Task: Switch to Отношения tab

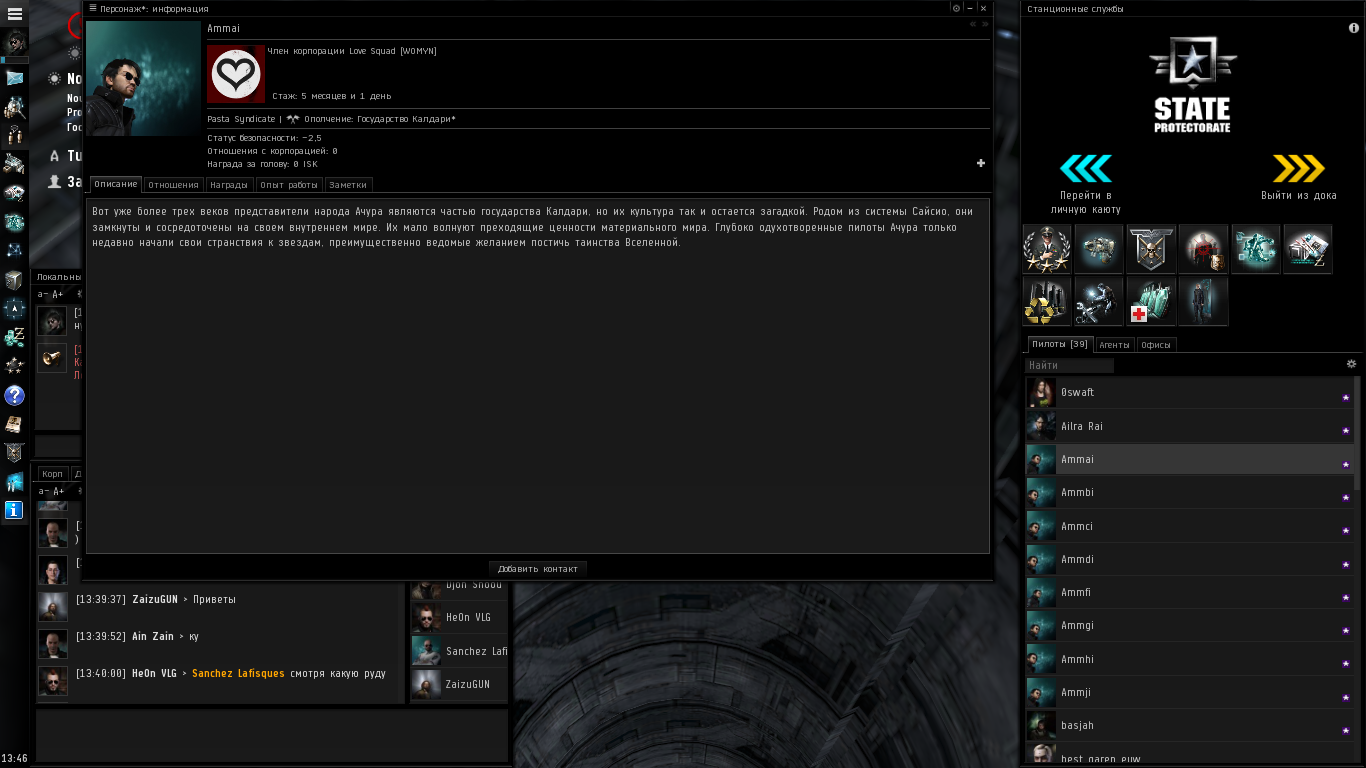Action: click(x=173, y=185)
